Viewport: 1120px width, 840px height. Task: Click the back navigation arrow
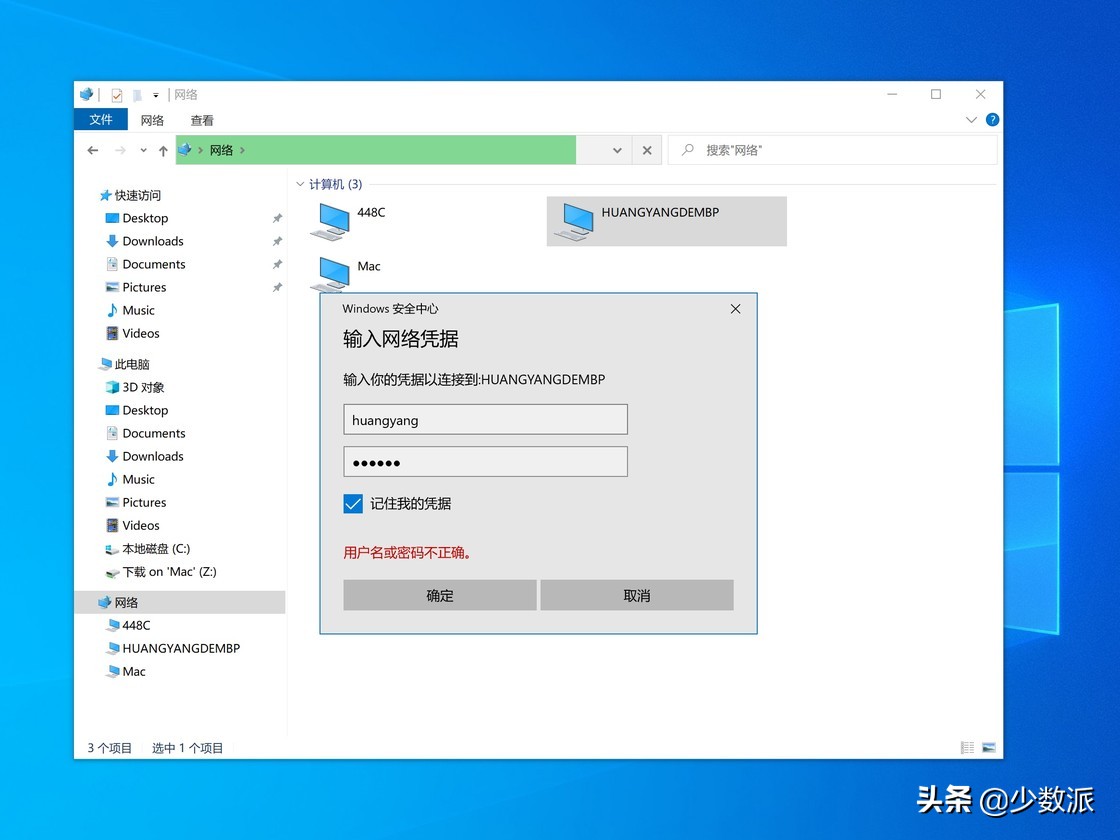(x=92, y=150)
